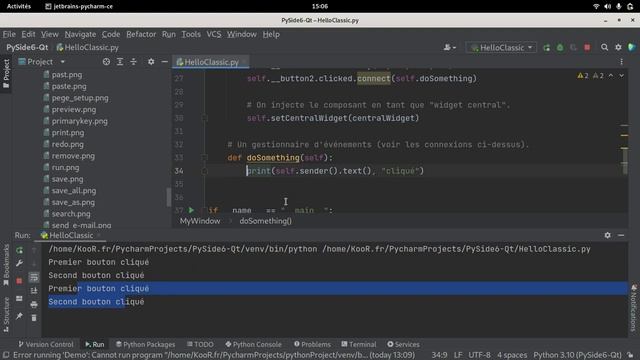Click the MyWindow breadcrumb
Screen dimensions: 640x360
(x=200, y=221)
